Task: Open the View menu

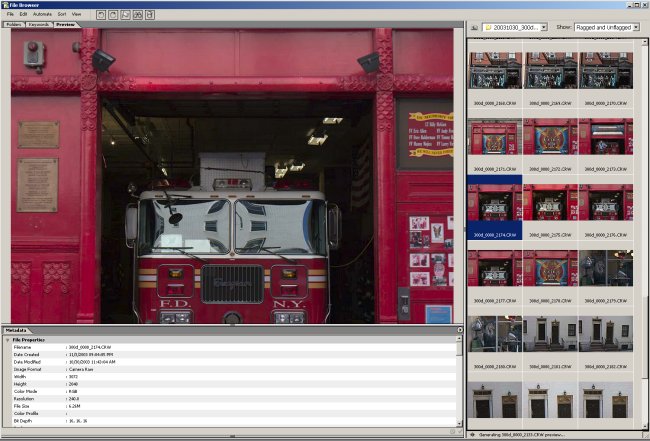Action: pos(77,14)
